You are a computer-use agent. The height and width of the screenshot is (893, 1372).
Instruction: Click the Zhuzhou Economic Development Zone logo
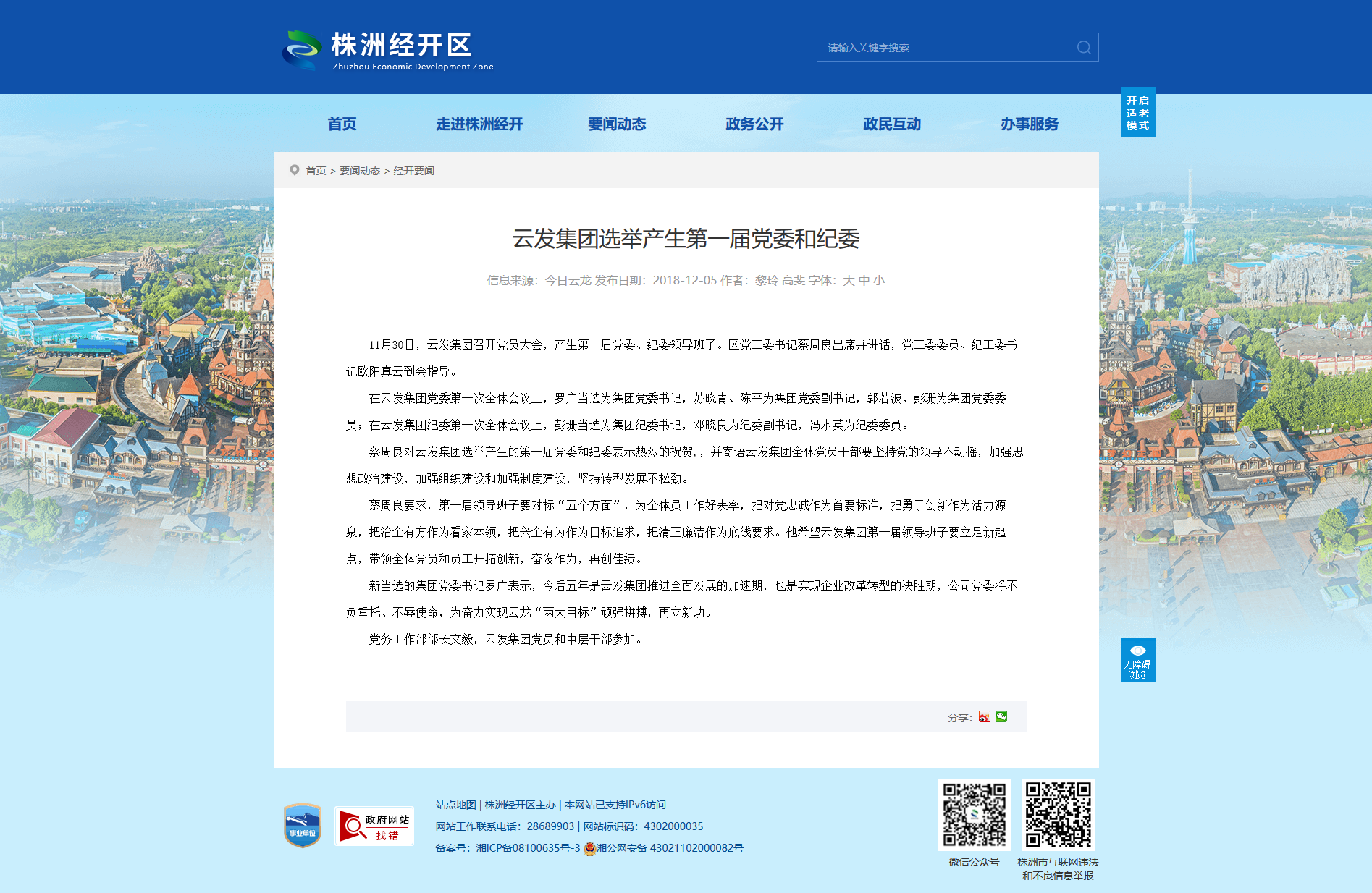point(387,49)
